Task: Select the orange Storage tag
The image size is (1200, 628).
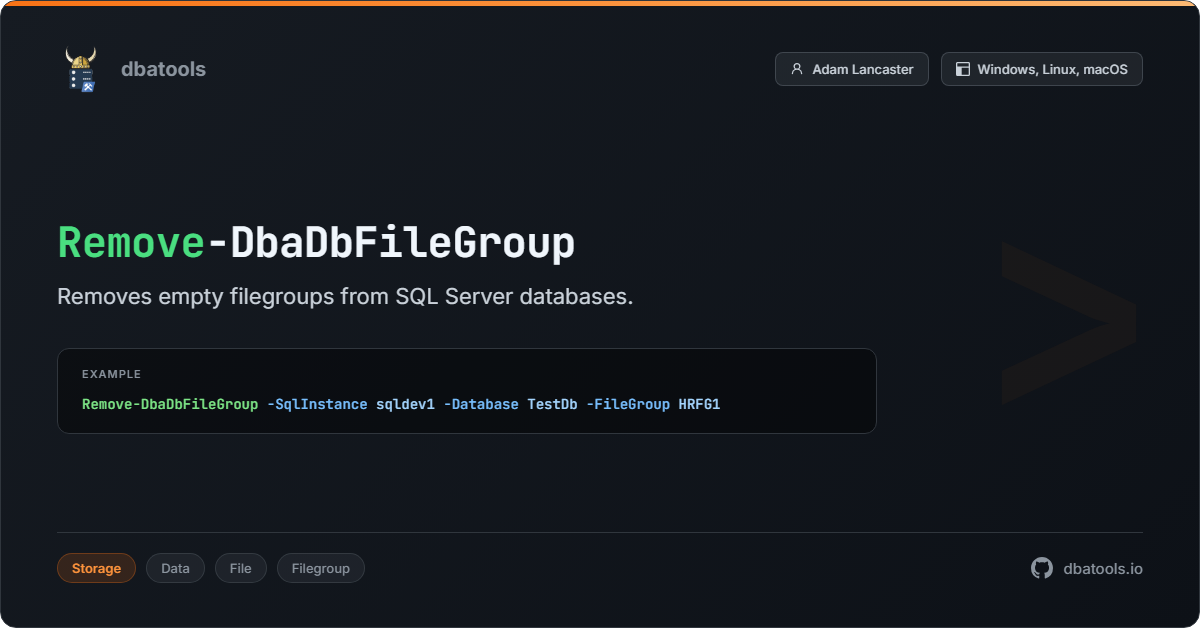Action: click(x=96, y=568)
